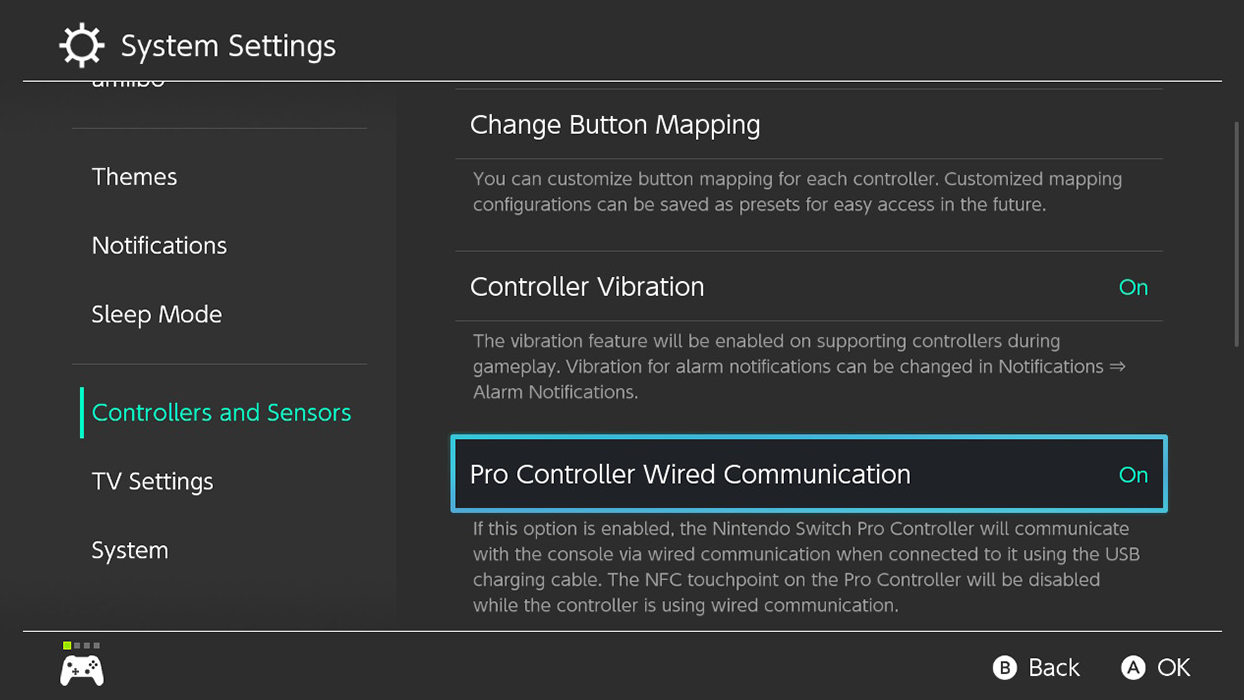1244x700 pixels.
Task: Toggle Controller Vibration On setting
Action: pos(1132,288)
